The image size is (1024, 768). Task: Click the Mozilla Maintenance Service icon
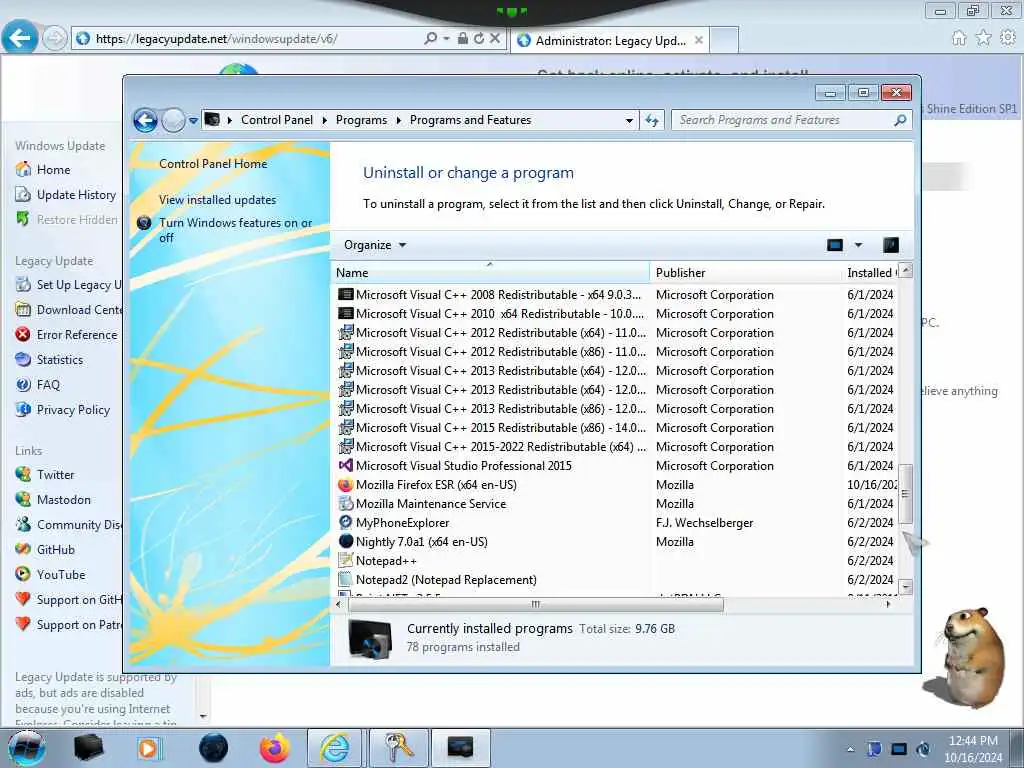[x=345, y=504]
